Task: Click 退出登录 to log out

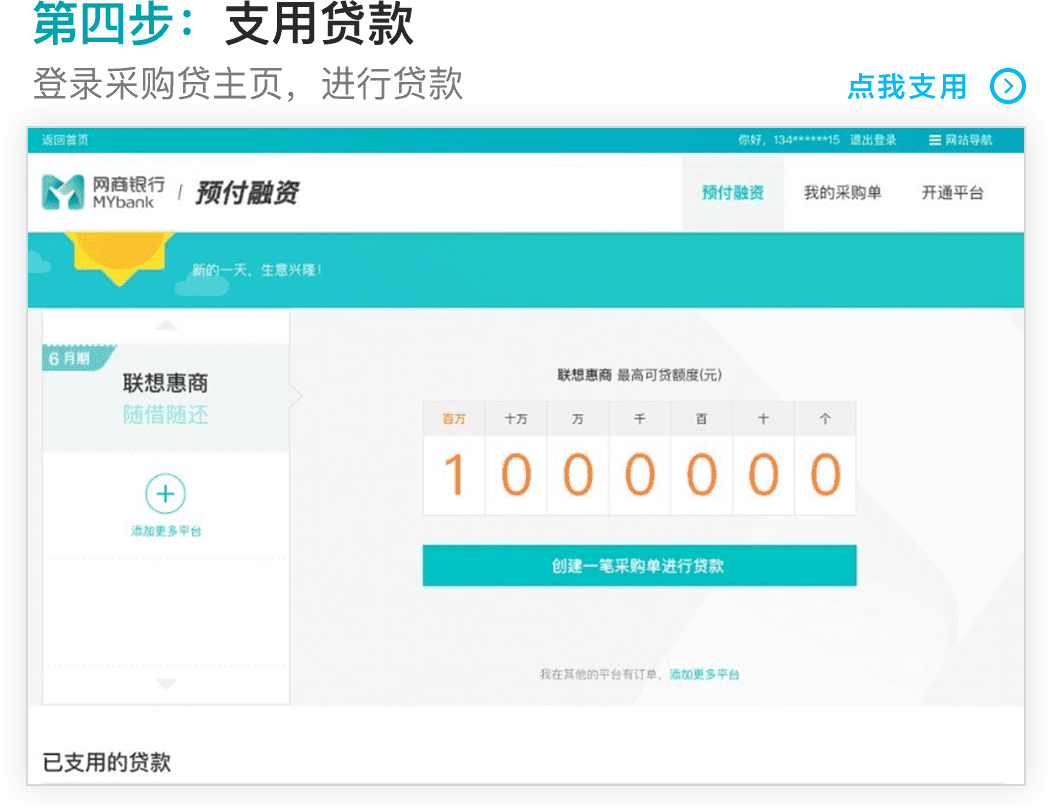Action: click(873, 140)
